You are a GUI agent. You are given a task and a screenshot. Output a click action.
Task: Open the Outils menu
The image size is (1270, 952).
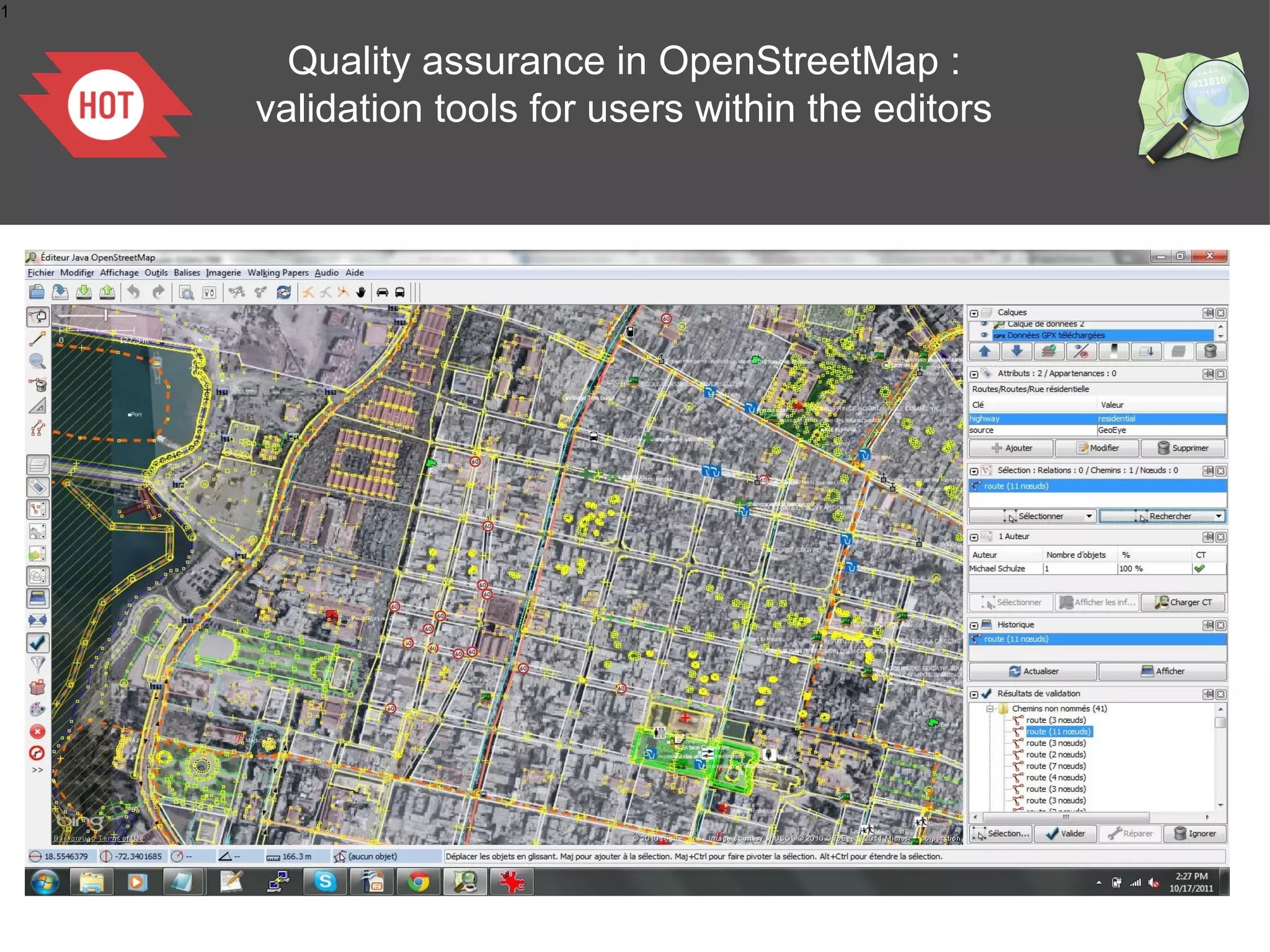[156, 273]
